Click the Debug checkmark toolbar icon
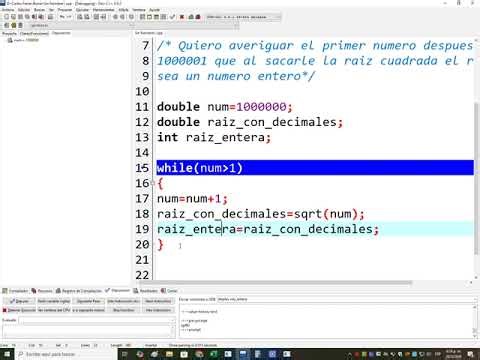Image resolution: width=480 pixels, height=360 pixels. pos(173,17)
